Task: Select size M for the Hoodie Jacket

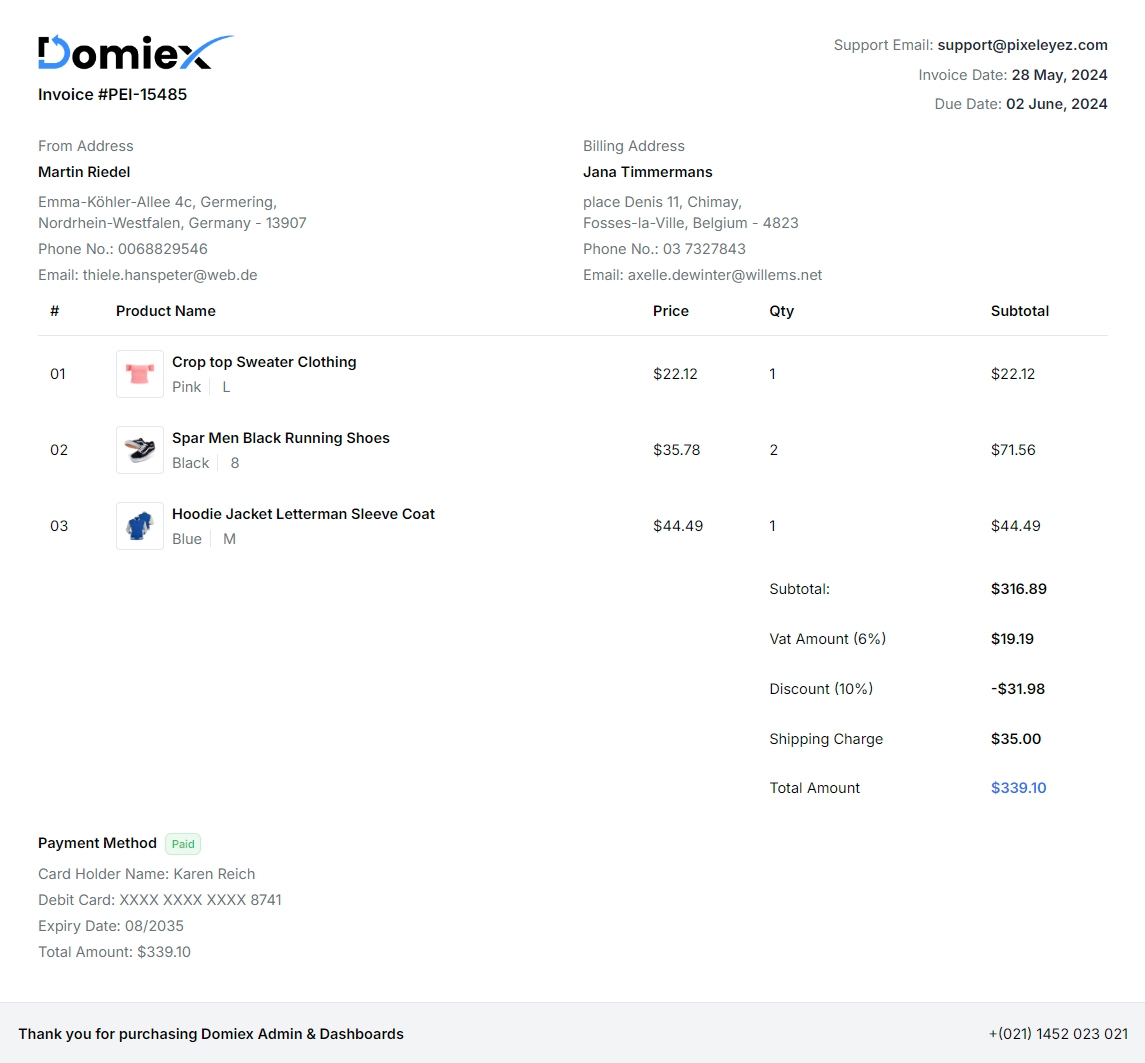Action: 229,539
